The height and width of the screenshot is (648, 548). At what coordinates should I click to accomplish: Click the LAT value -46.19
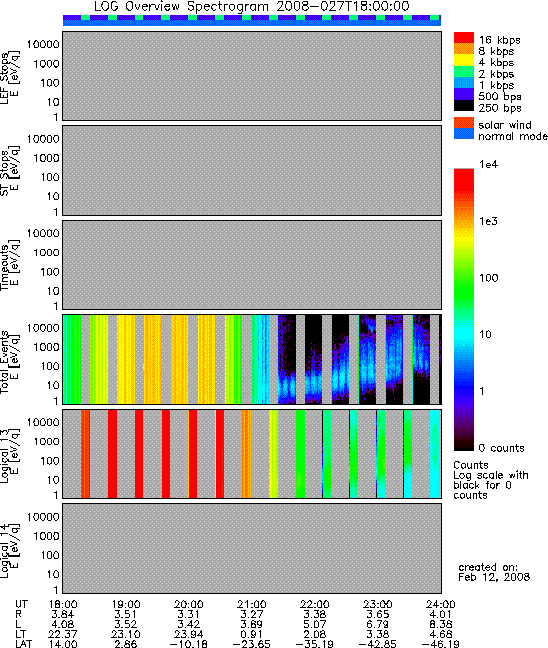tap(441, 643)
